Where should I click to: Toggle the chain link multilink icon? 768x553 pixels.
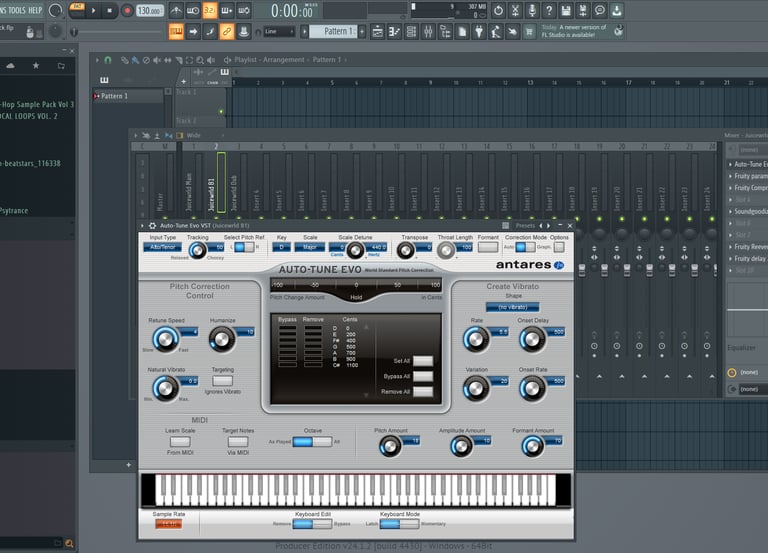pos(226,32)
